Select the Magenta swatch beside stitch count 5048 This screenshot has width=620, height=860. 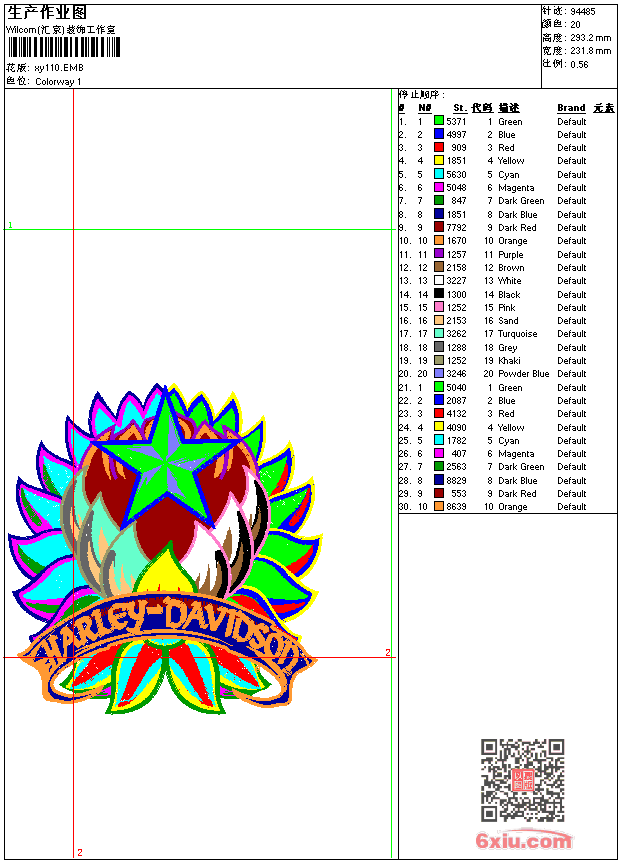point(439,187)
